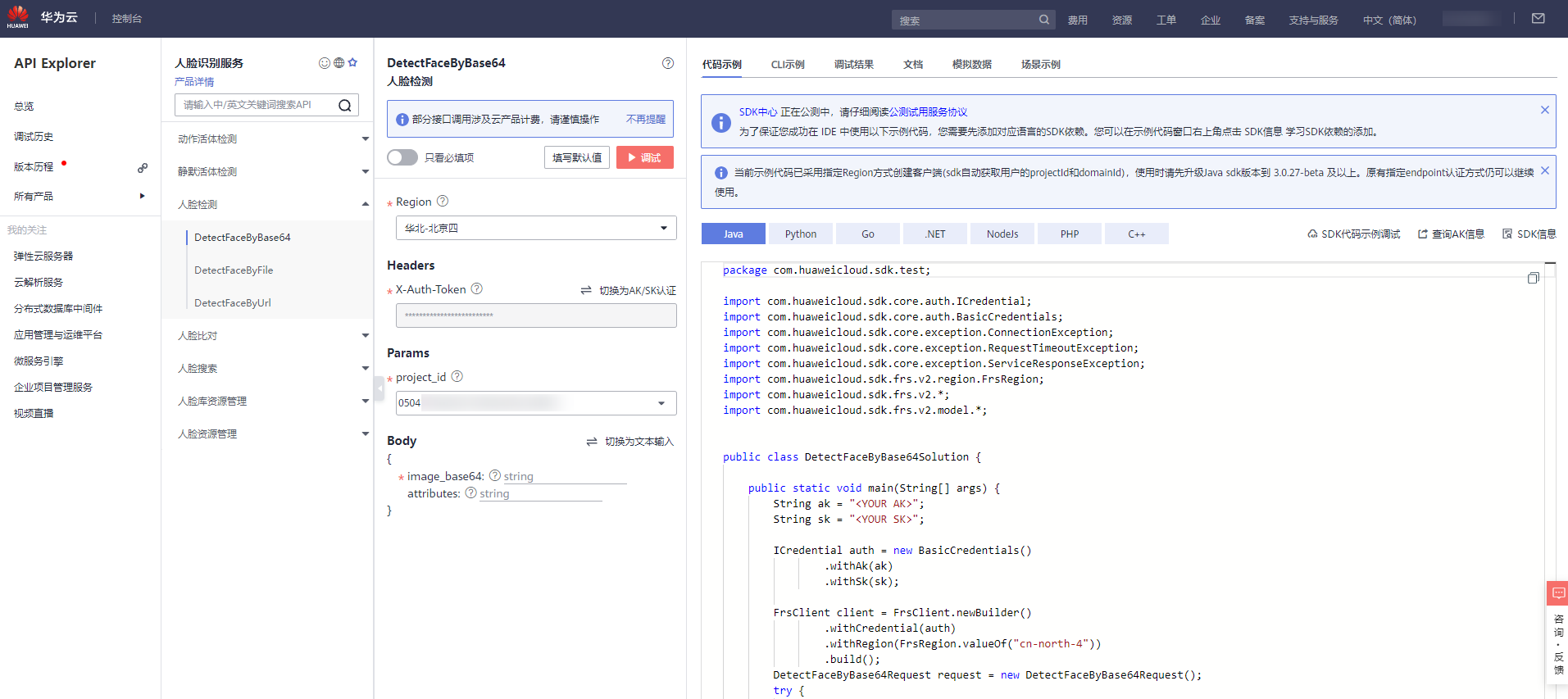This screenshot has width=1568, height=699.
Task: Switch to the 调试结果 tab
Action: [x=854, y=64]
